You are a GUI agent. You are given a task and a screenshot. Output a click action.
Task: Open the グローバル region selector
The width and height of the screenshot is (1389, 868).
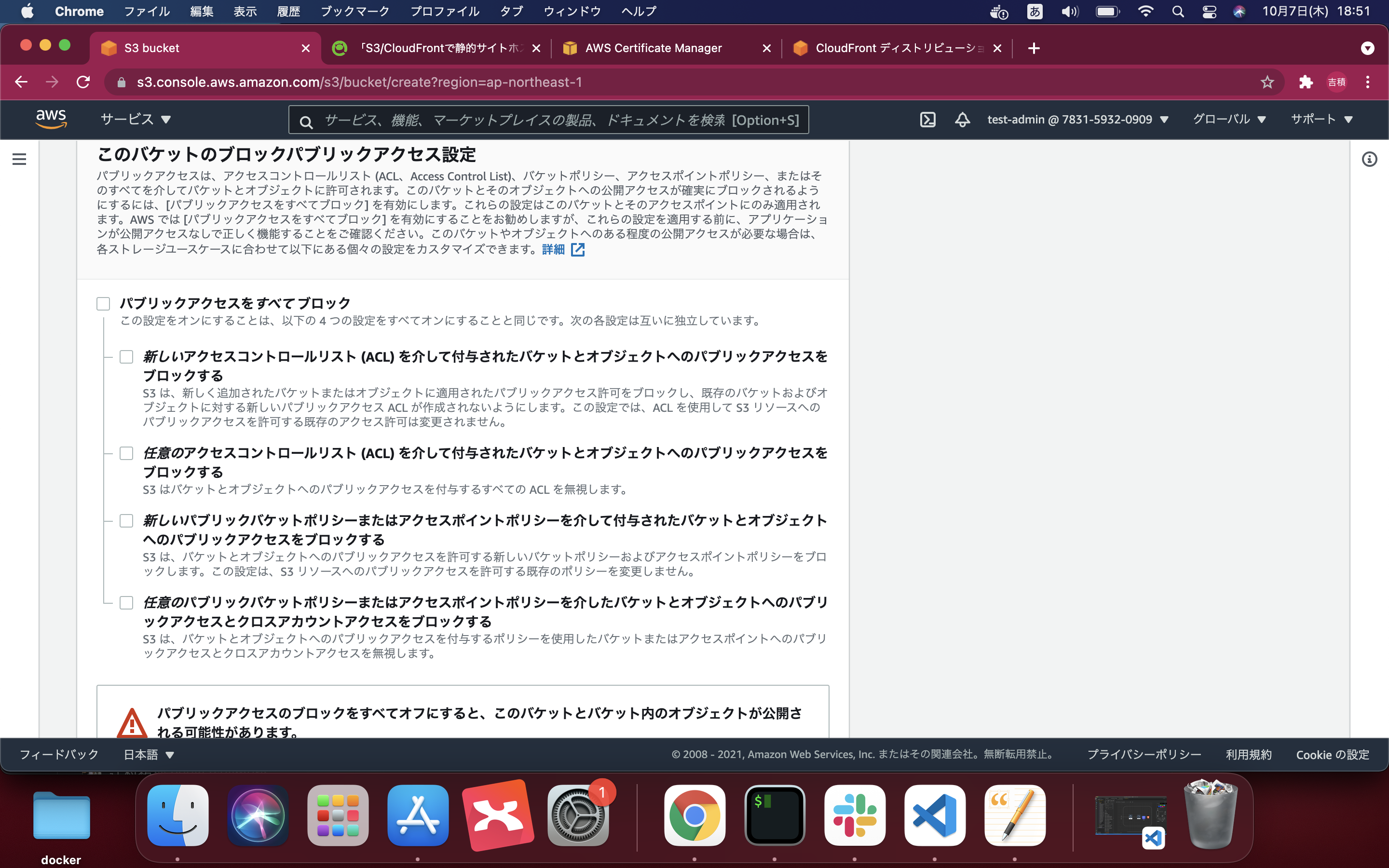pyautogui.click(x=1229, y=120)
